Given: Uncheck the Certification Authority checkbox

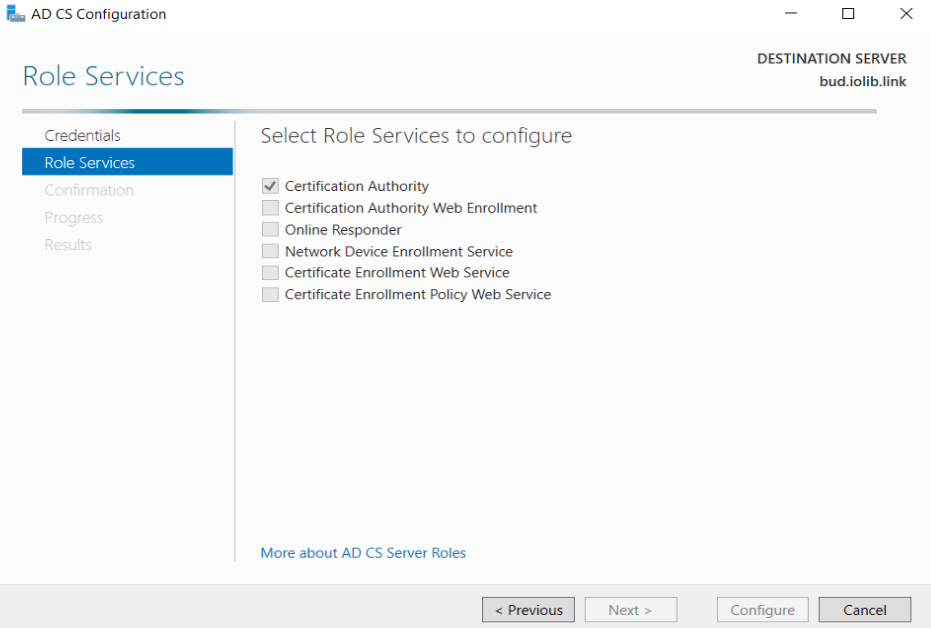Looking at the screenshot, I should tap(270, 186).
